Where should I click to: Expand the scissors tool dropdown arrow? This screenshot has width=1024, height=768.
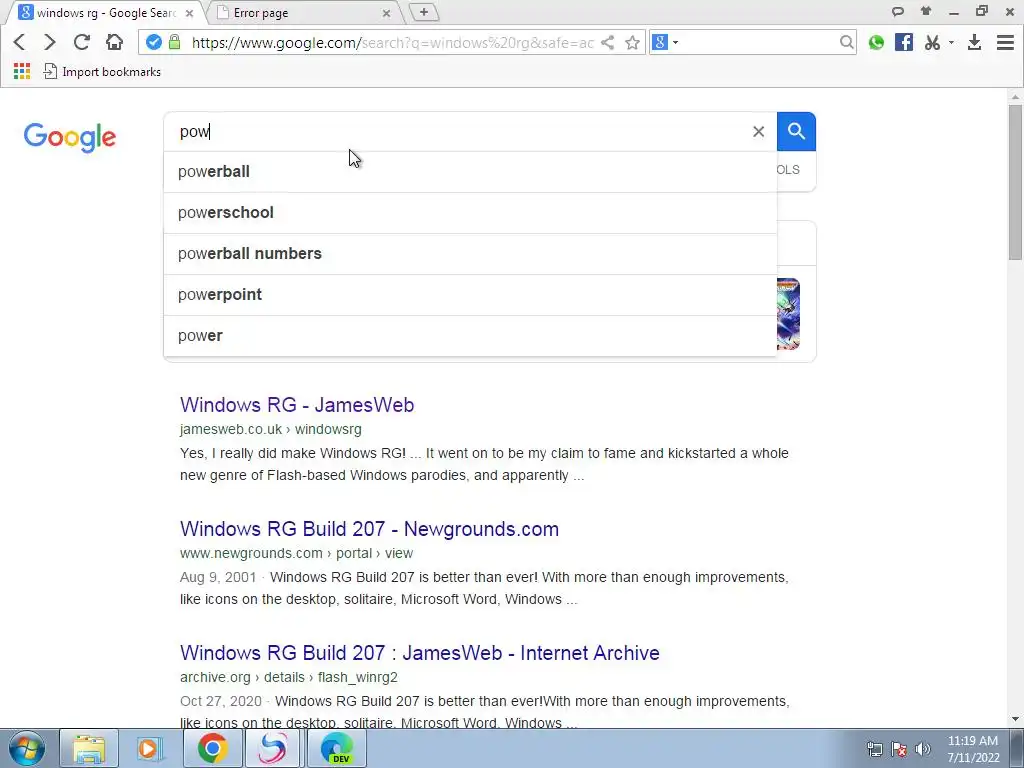click(x=951, y=42)
